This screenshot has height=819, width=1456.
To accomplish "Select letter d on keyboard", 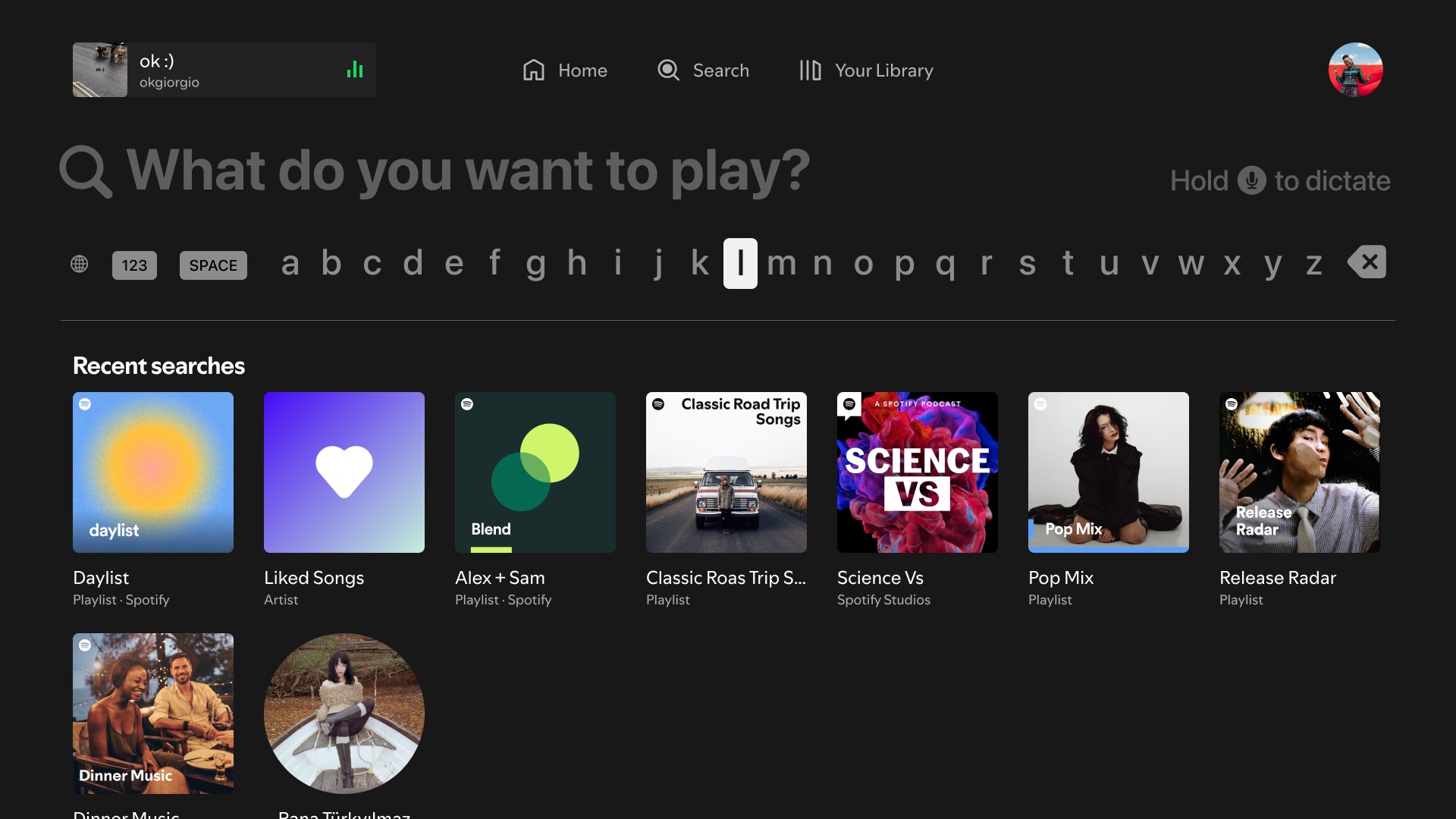I will click(x=413, y=264).
